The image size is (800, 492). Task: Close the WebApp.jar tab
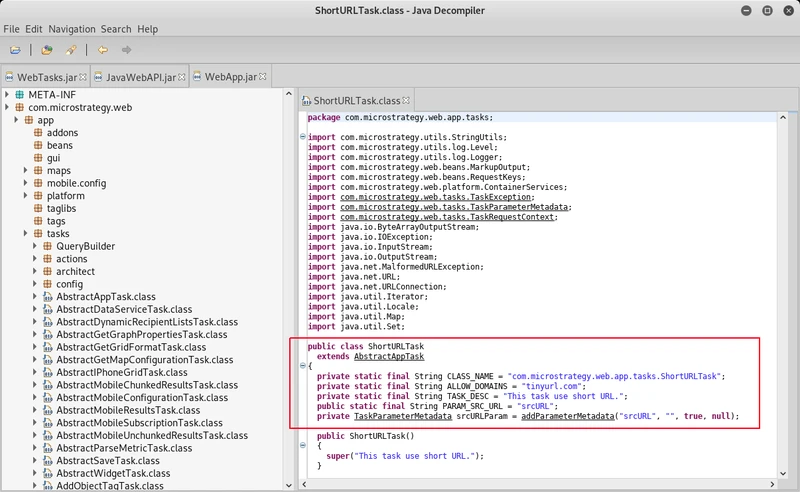coord(263,77)
